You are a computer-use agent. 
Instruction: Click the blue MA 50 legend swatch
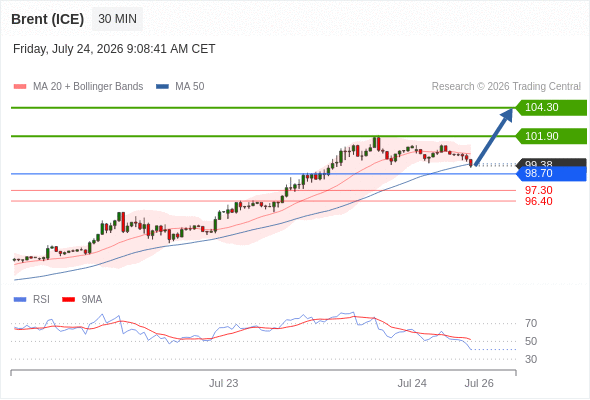[x=163, y=87]
